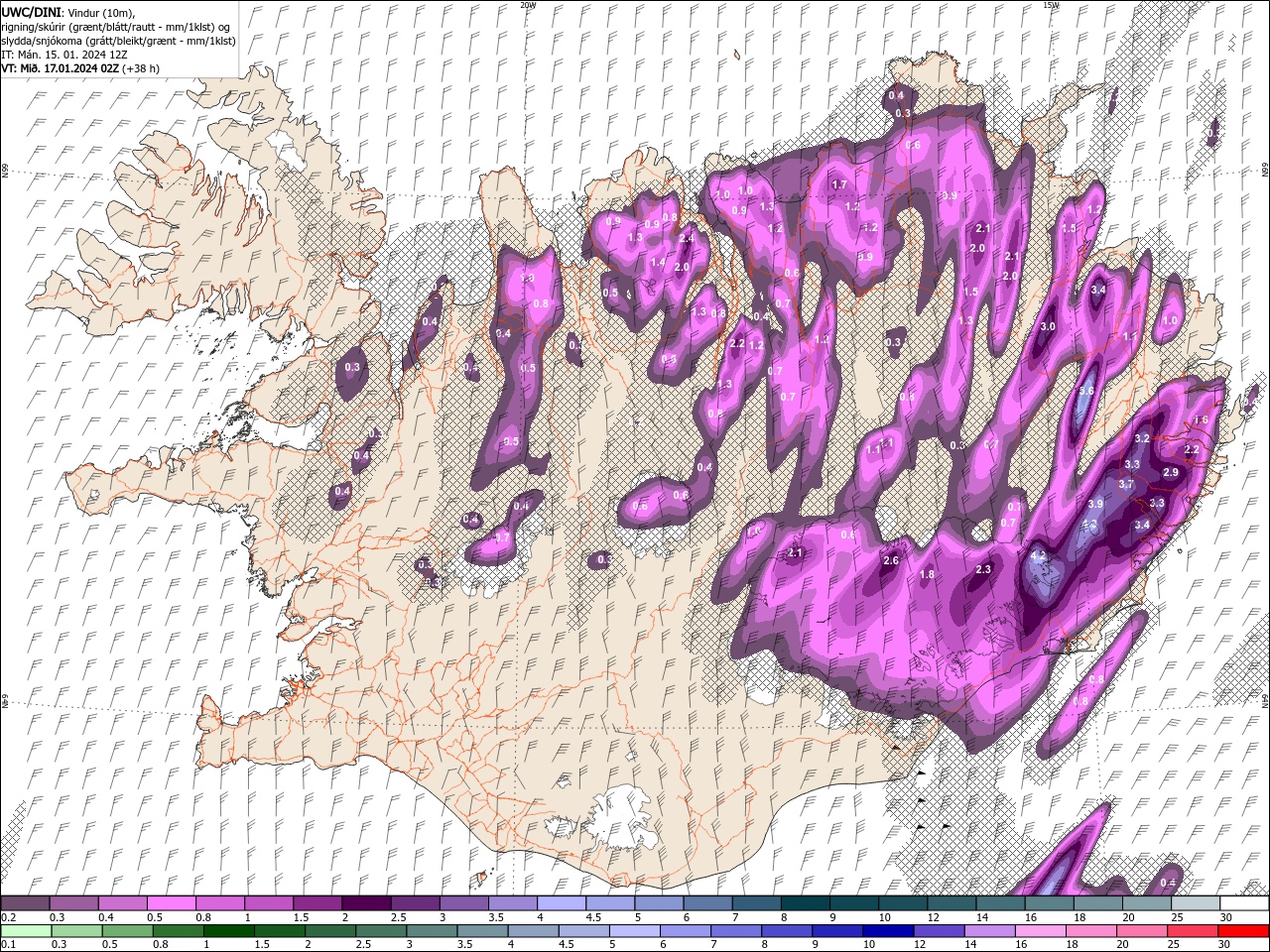Screen dimensions: 1270x952
Task: Click the 4.2 snowfall value on the map
Action: pyautogui.click(x=1039, y=555)
